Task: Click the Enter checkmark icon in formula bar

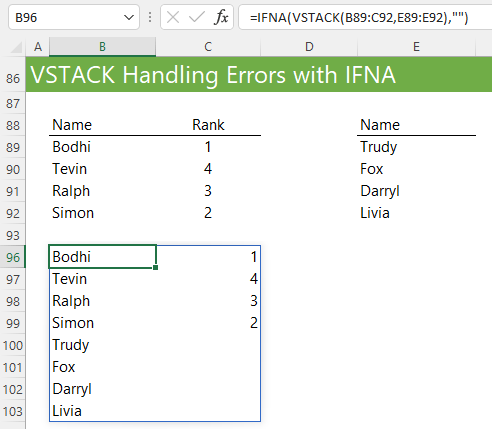Action: coord(197,17)
